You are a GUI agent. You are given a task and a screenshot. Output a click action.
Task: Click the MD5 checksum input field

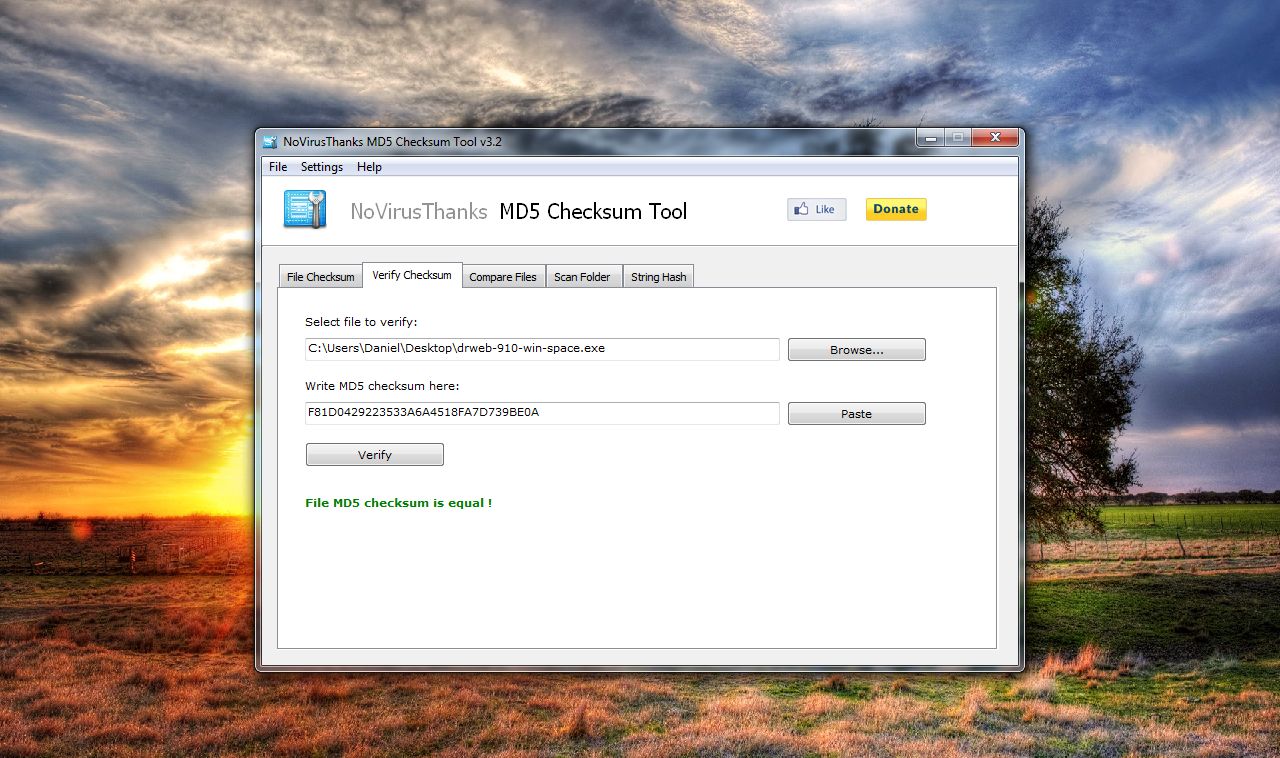pyautogui.click(x=542, y=413)
